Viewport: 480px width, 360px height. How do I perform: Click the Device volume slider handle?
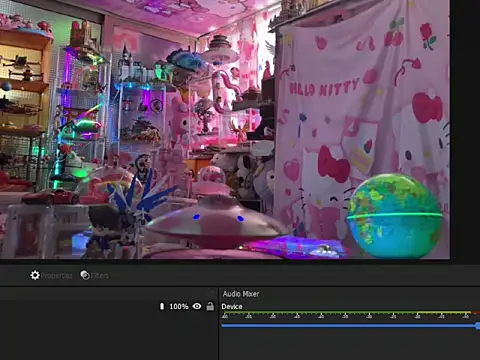coord(478,326)
